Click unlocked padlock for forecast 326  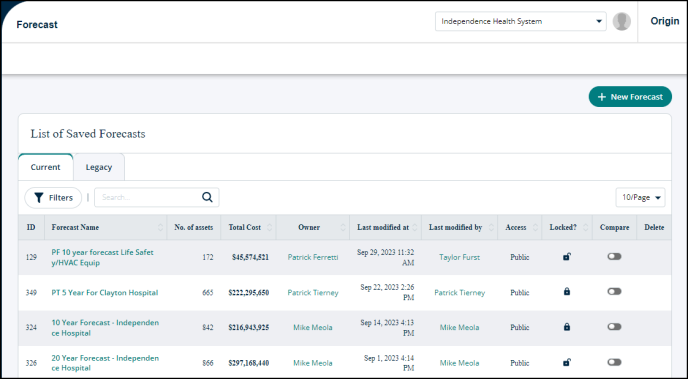click(x=566, y=362)
